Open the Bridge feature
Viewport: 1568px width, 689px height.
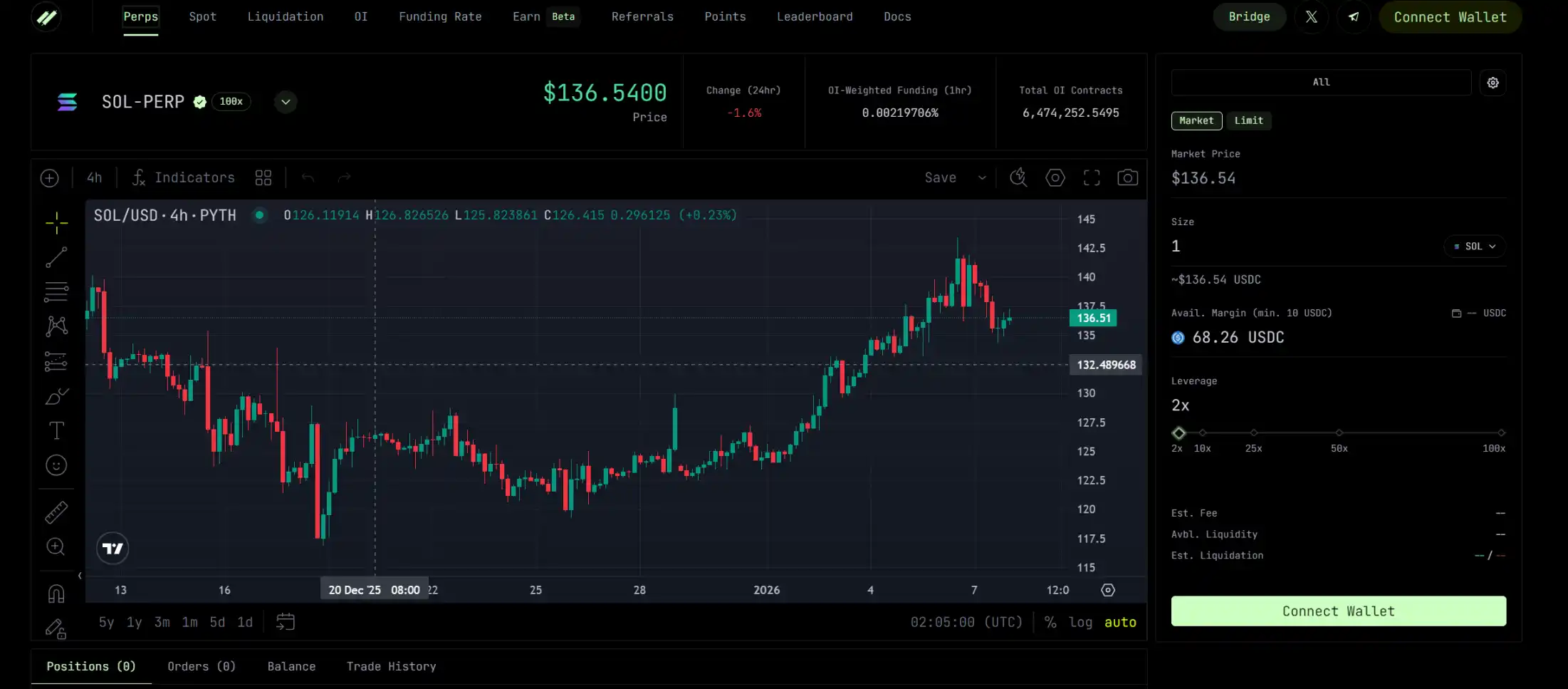point(1249,16)
